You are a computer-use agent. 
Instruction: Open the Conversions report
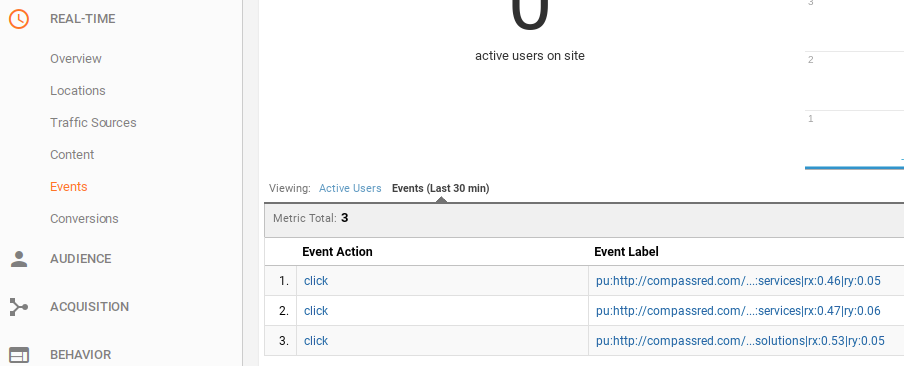pyautogui.click(x=84, y=218)
